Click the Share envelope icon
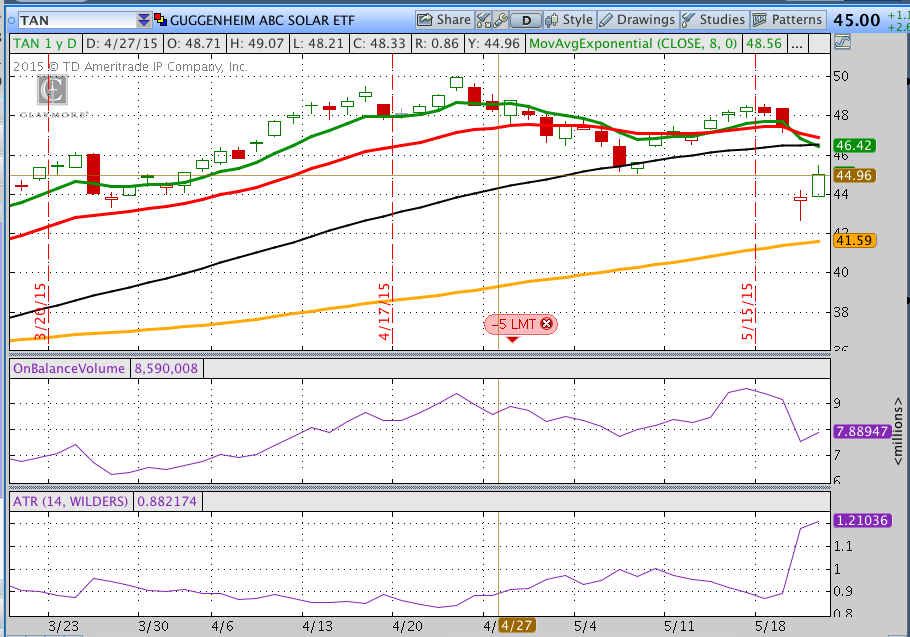 [425, 20]
